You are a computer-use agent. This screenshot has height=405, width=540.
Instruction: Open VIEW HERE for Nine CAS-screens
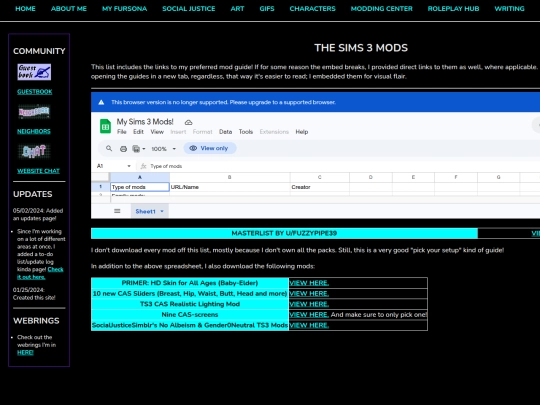(309, 314)
